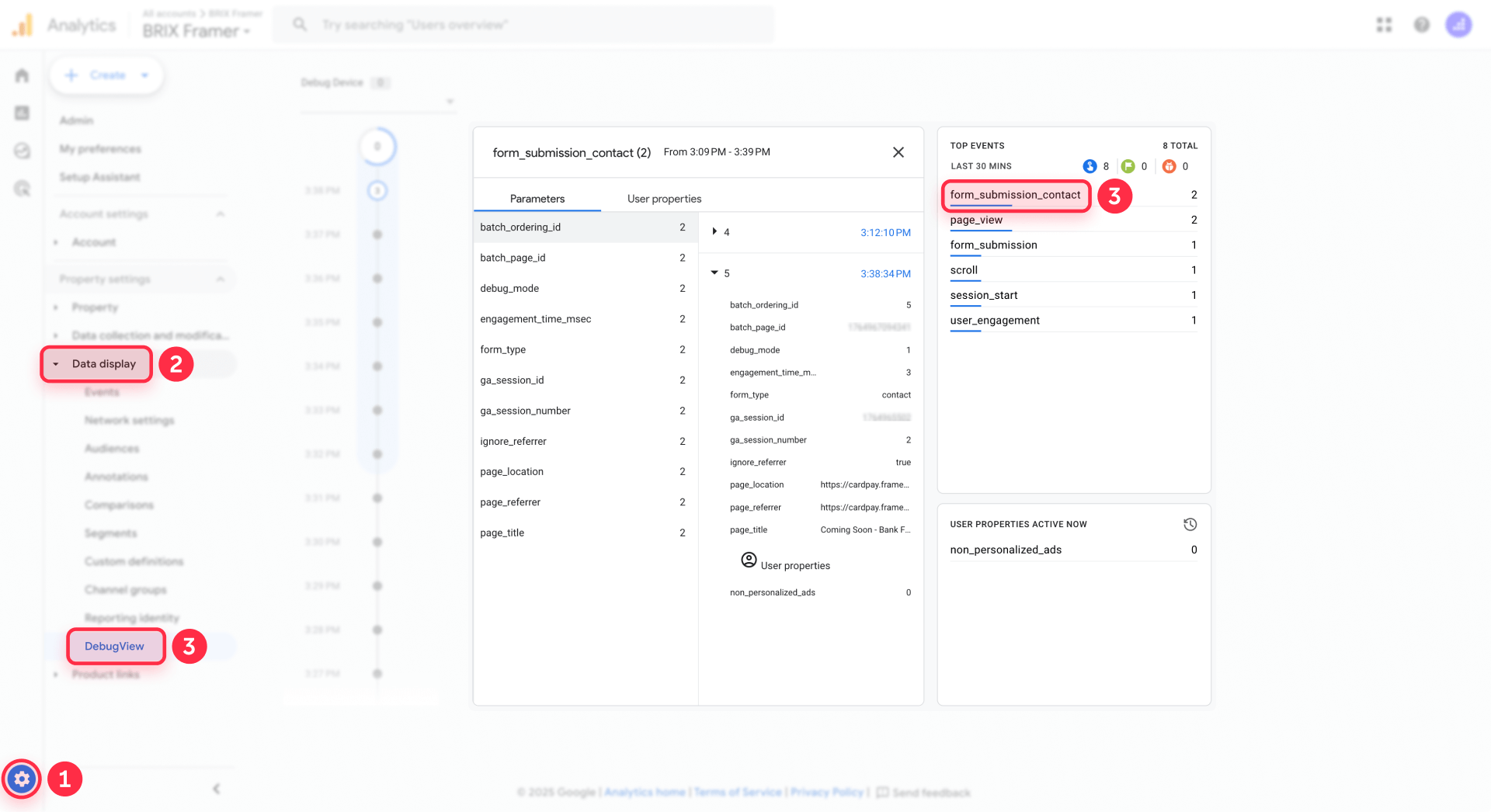The height and width of the screenshot is (812, 1491).
Task: Close the form_submission_contact panel
Action: click(x=898, y=152)
